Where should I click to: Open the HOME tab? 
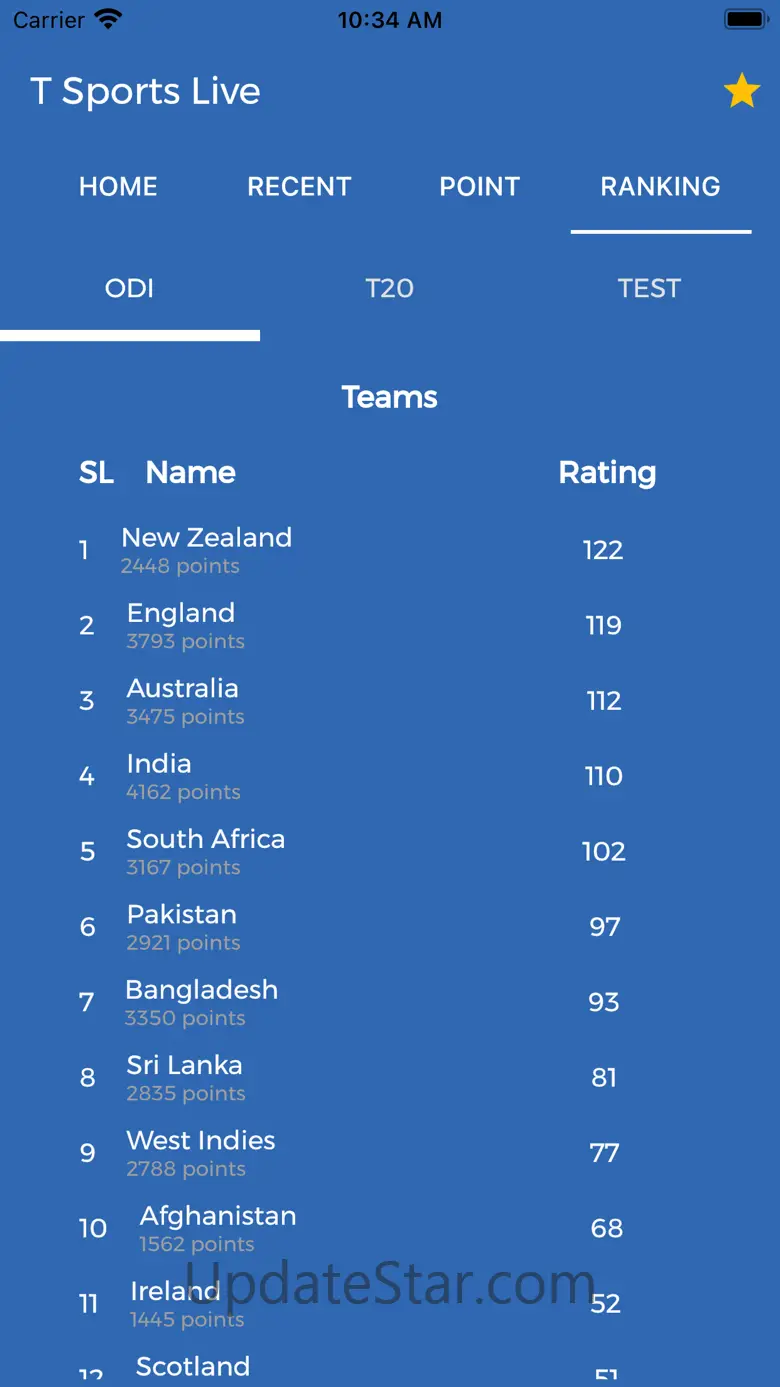tap(118, 186)
